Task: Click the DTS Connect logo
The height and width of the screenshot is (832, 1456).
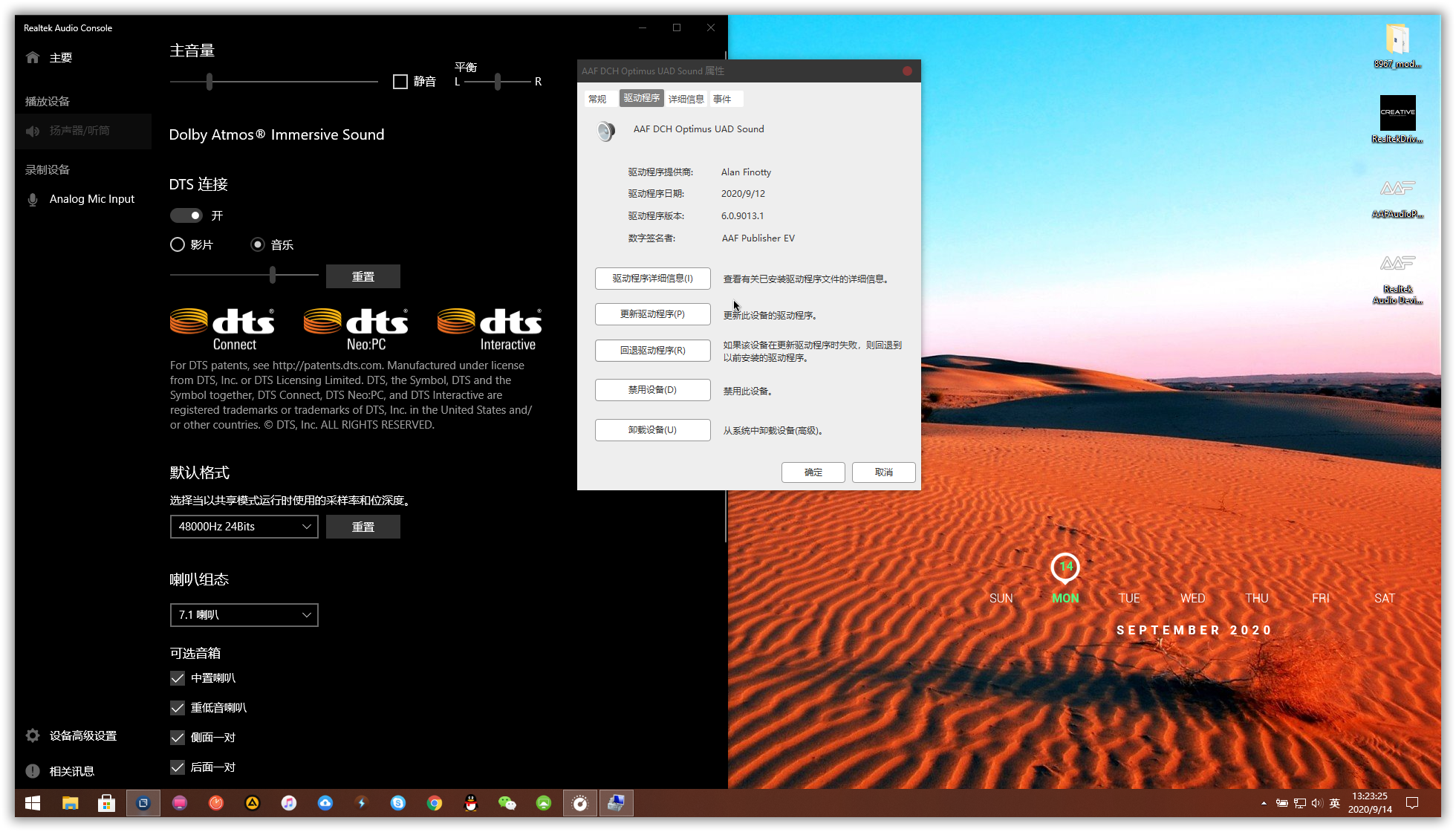Action: click(x=222, y=329)
